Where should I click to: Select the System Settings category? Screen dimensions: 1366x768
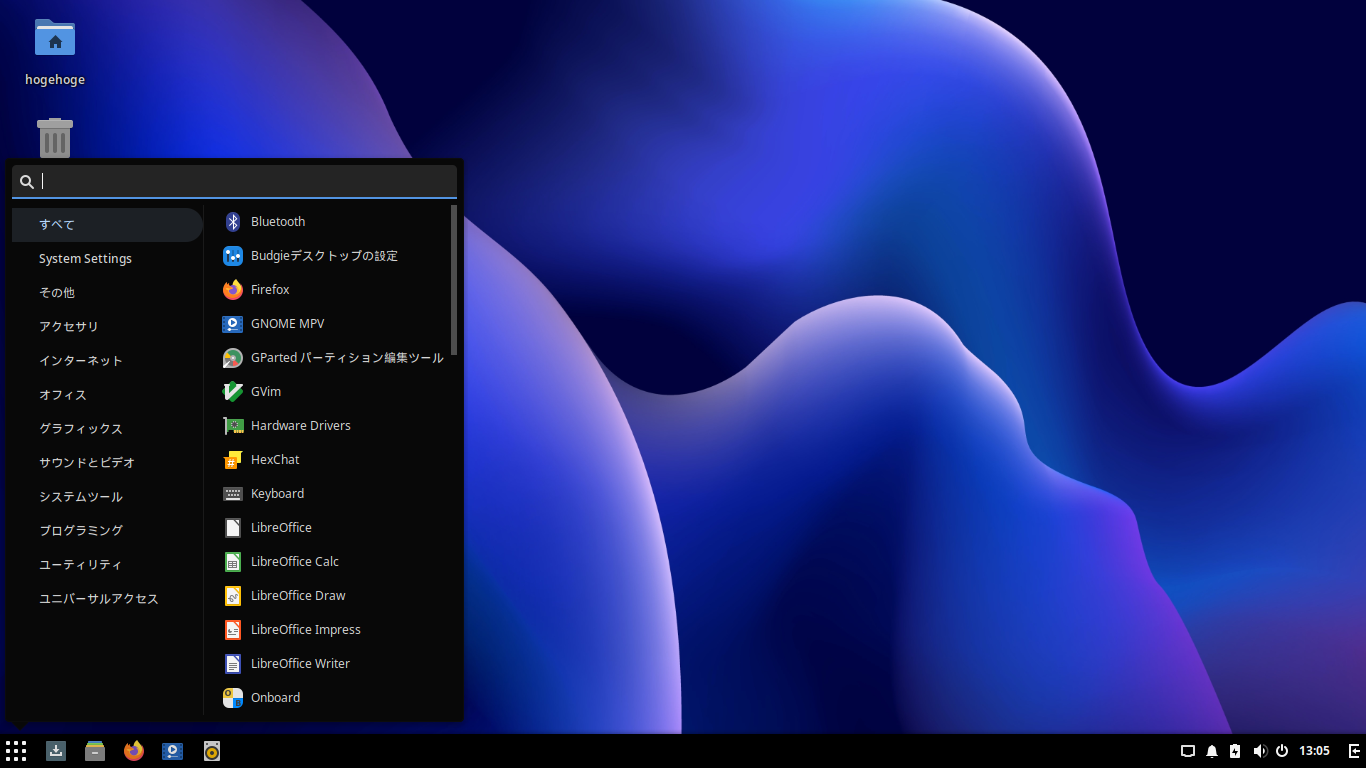(107, 259)
